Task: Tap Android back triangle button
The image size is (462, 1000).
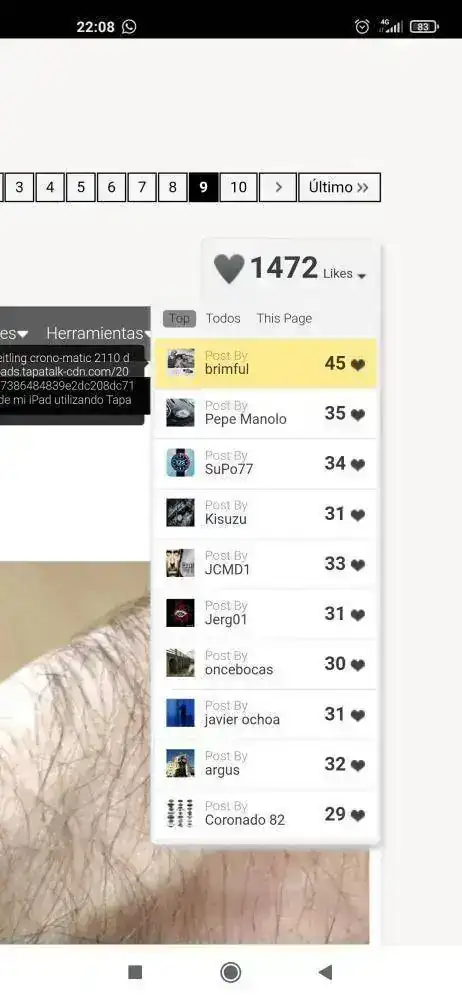Action: point(325,972)
